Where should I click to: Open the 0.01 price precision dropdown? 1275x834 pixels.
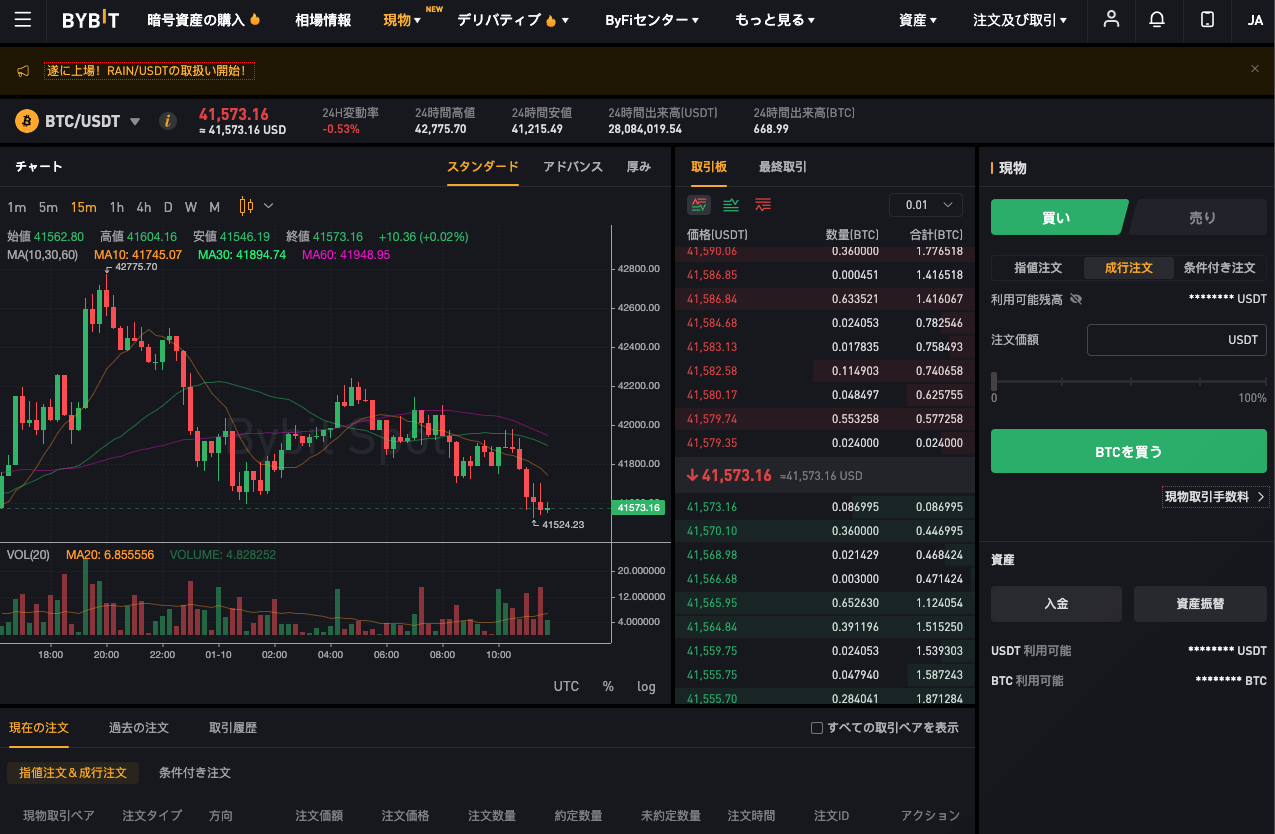[925, 205]
